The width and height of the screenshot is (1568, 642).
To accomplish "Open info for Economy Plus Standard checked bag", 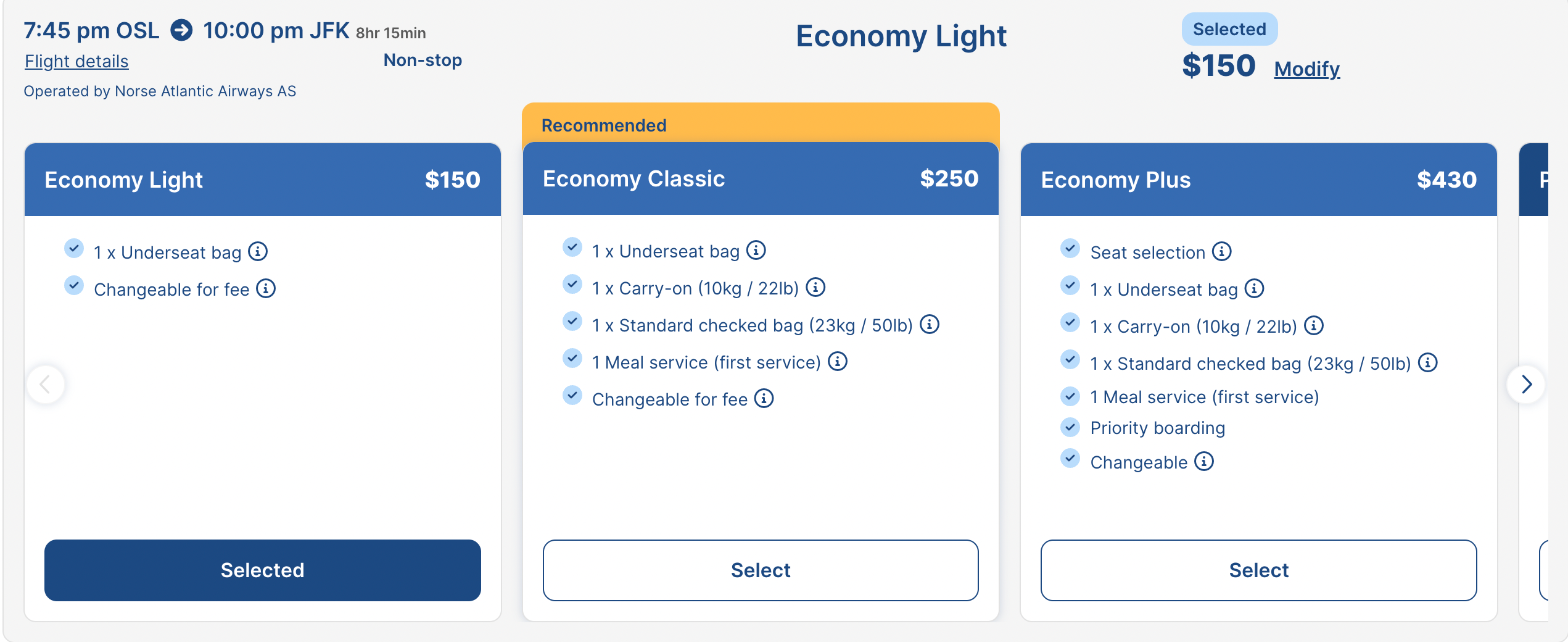I will click(1427, 363).
